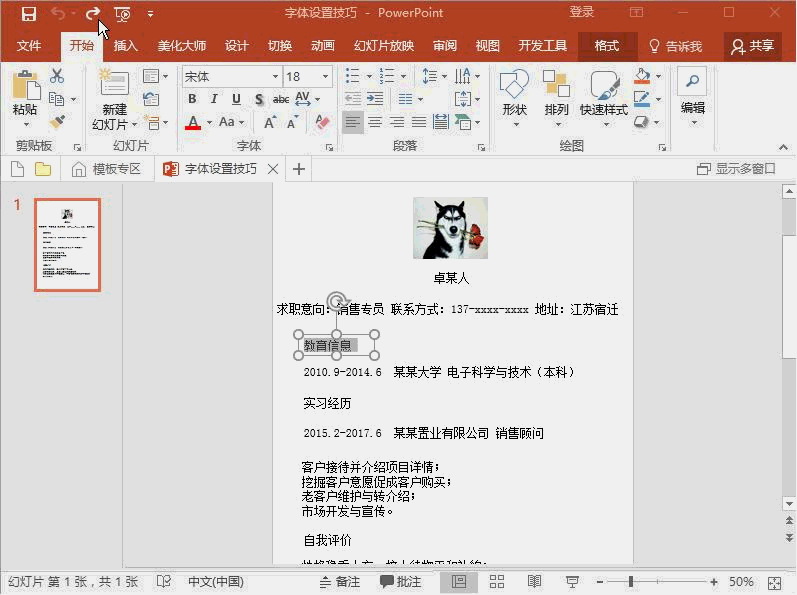The width and height of the screenshot is (797, 595).
Task: Justify the paragraph text
Action: click(x=419, y=122)
